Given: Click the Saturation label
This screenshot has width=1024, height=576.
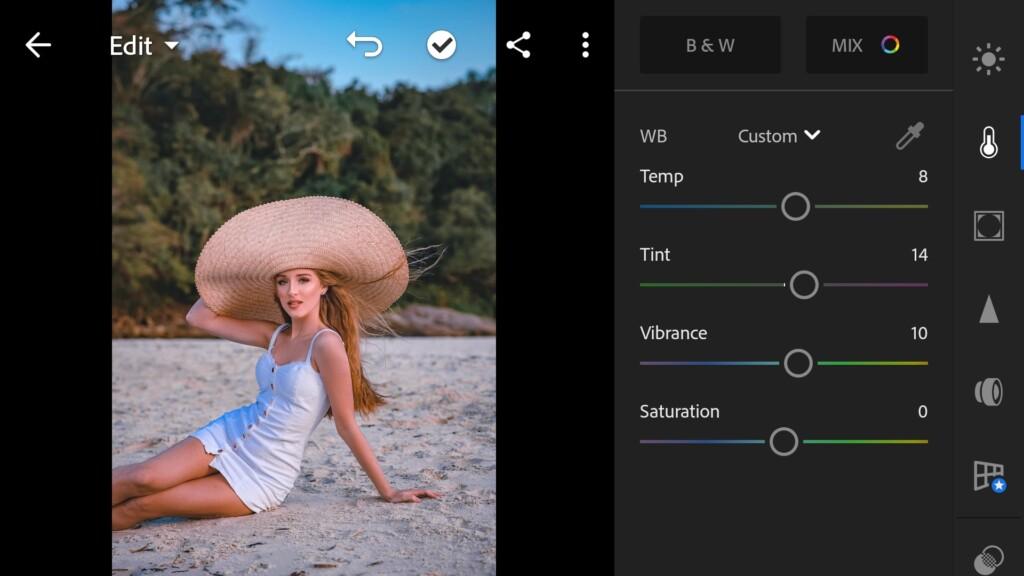Looking at the screenshot, I should tap(679, 411).
